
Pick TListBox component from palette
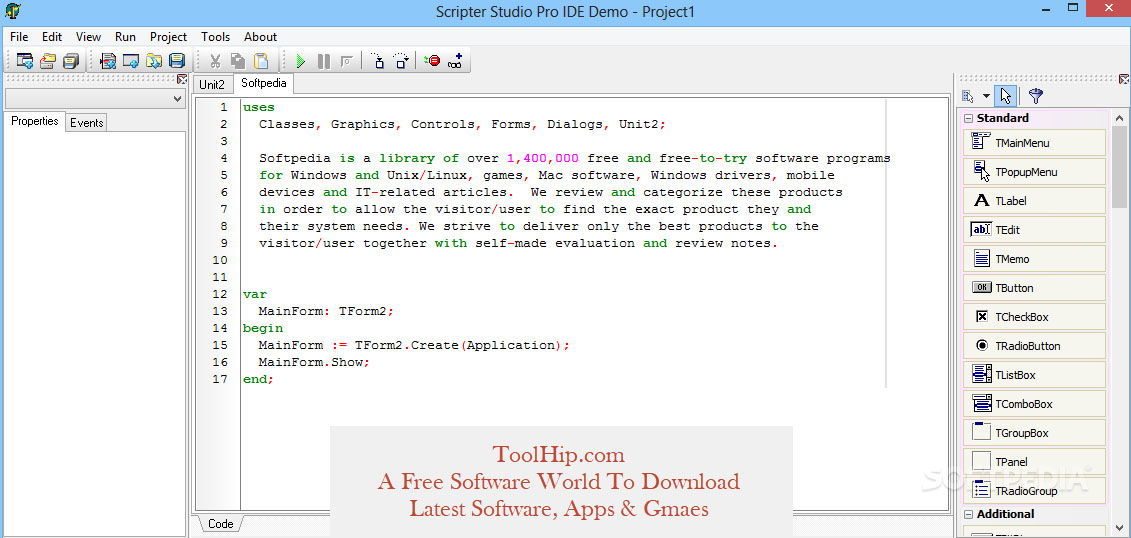[1034, 374]
